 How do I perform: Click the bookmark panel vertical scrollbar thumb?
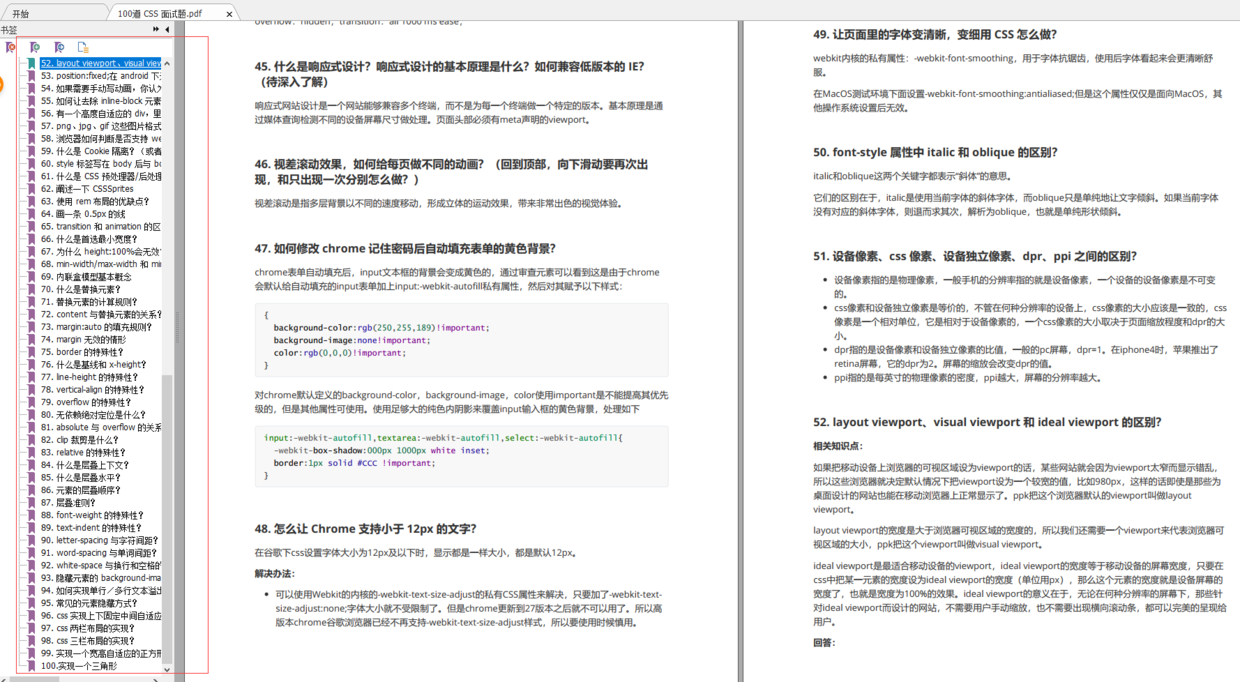[x=167, y=517]
